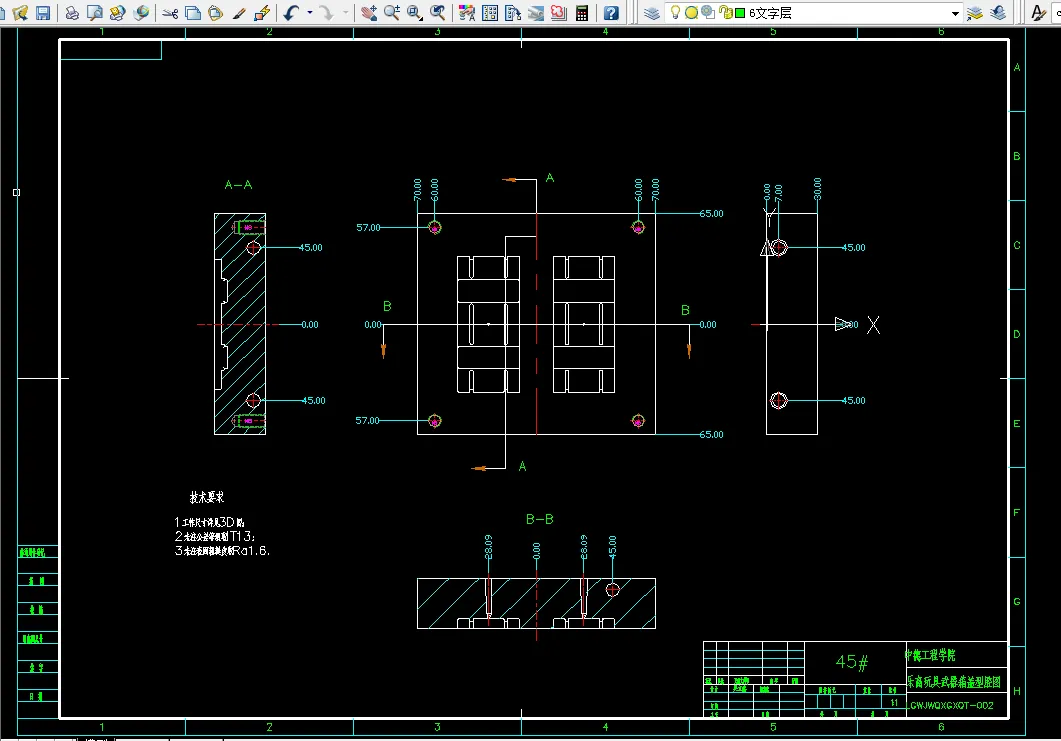Paste from clipboard icon

point(215,12)
